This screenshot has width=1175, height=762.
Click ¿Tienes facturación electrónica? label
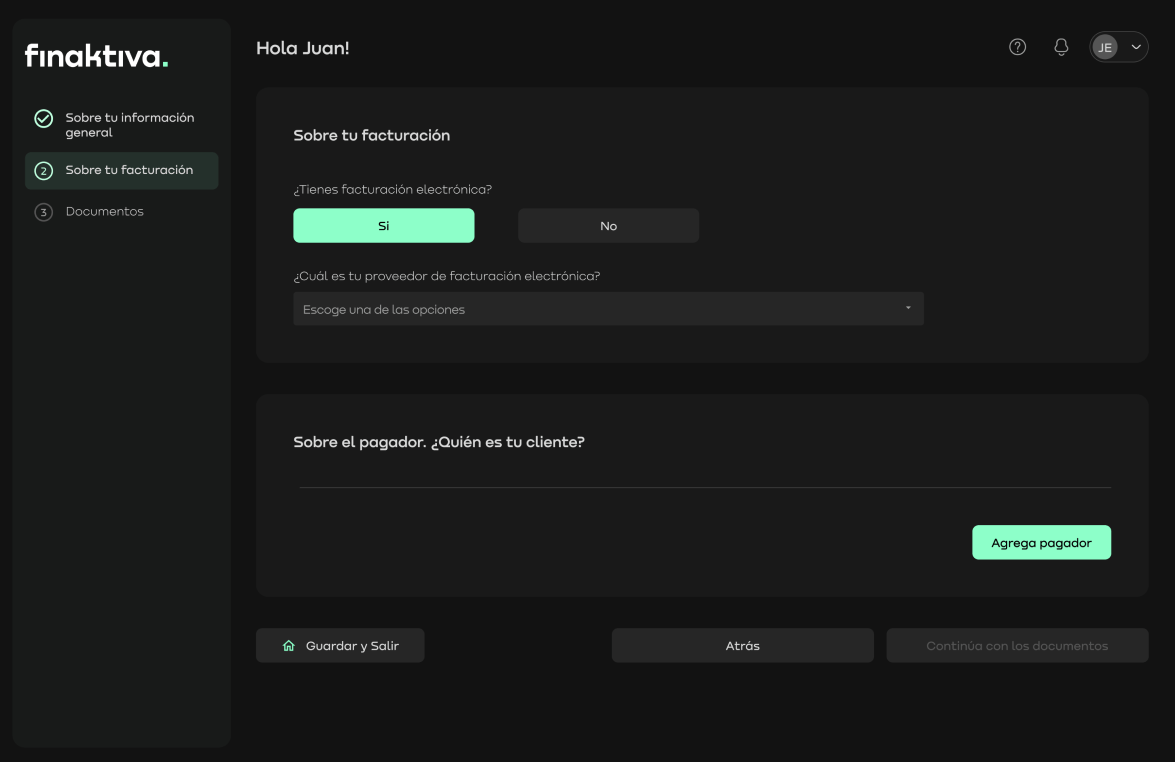pos(393,190)
